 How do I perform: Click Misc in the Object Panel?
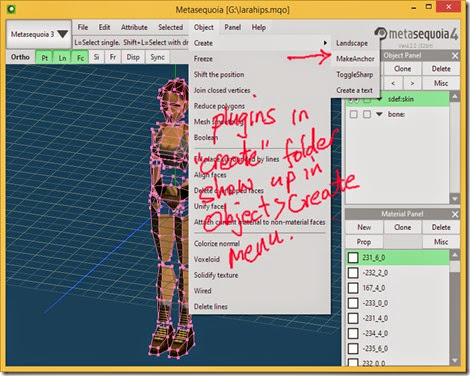pos(441,83)
